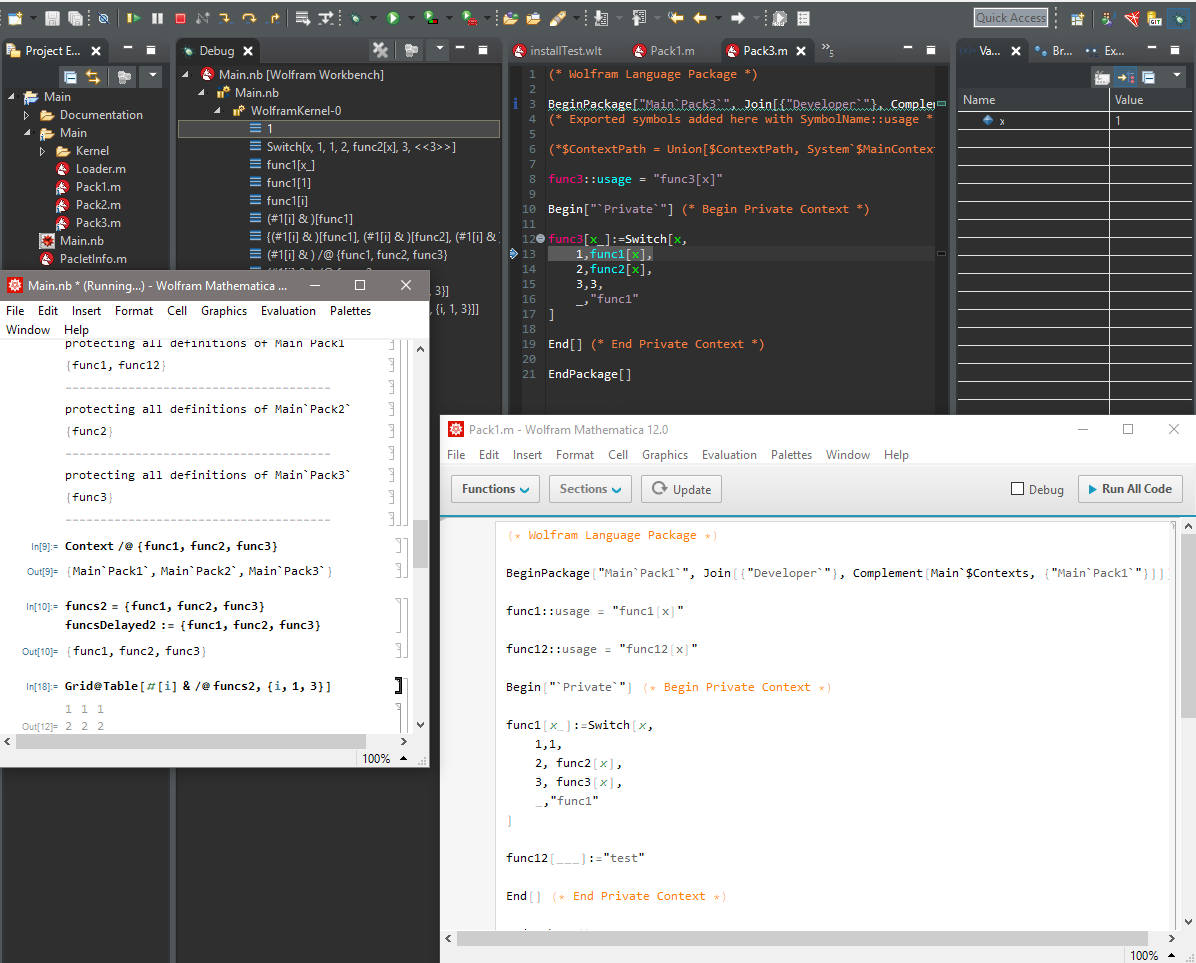This screenshot has width=1196, height=963.
Task: Click the New wizard icon in toolbar
Action: click(15, 18)
